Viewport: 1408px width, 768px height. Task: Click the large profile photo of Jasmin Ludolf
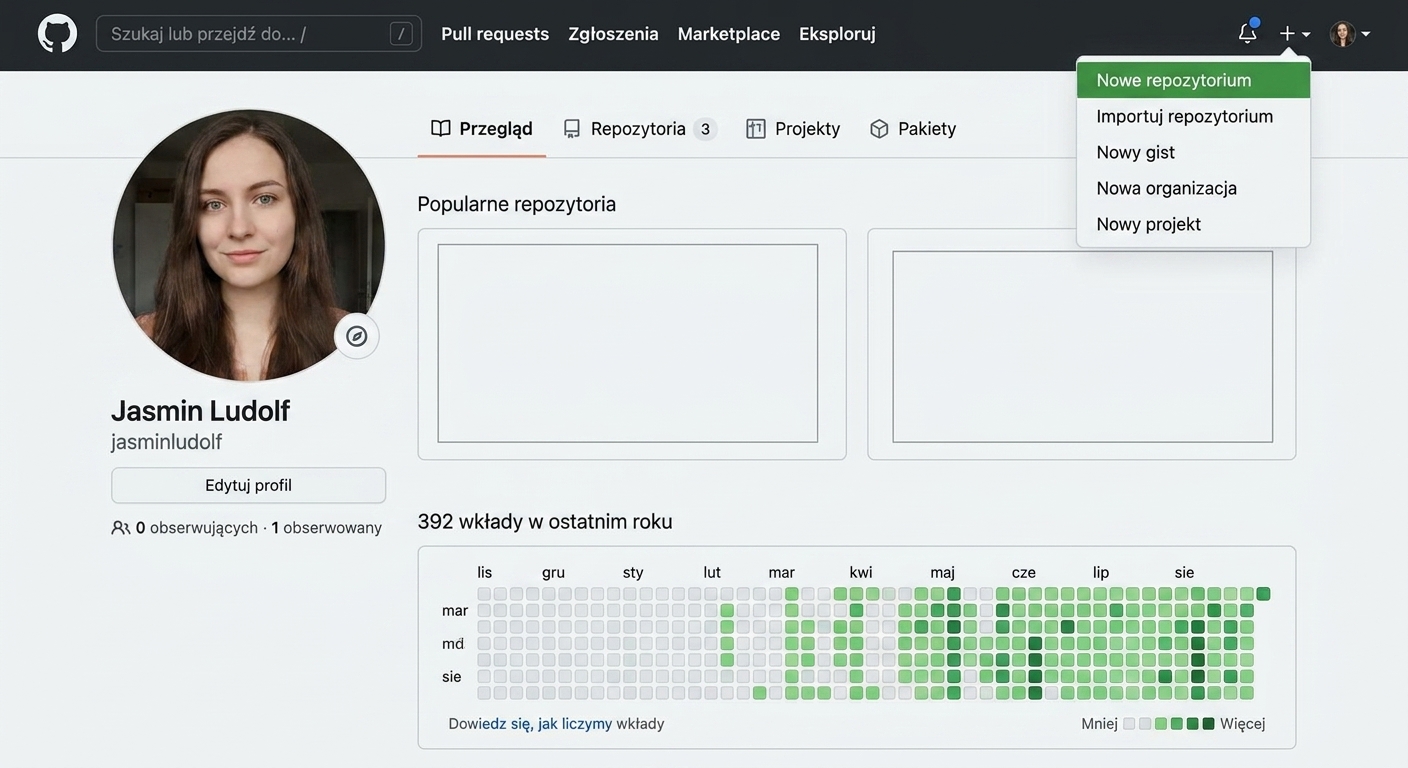248,245
